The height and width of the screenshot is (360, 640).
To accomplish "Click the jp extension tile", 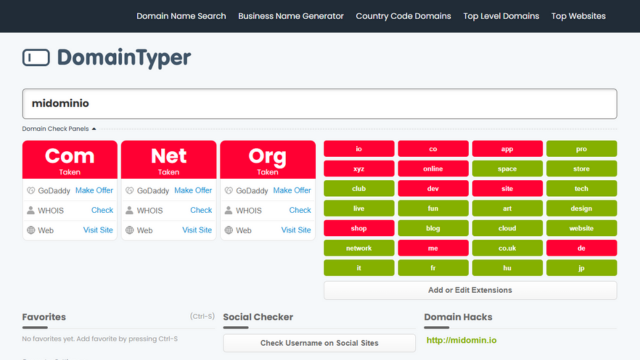I will click(x=582, y=268).
